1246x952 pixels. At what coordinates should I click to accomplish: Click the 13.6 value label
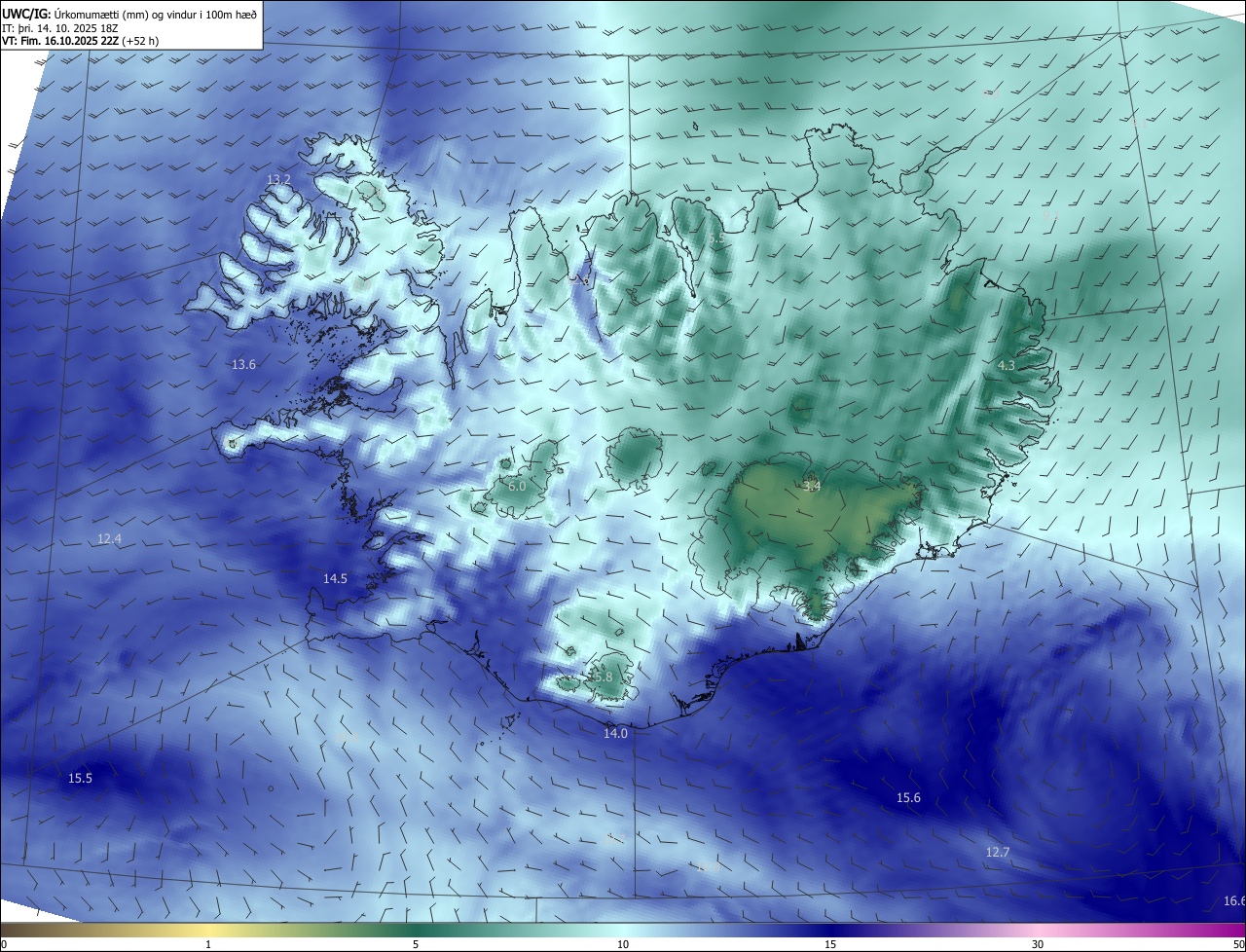[x=243, y=365]
